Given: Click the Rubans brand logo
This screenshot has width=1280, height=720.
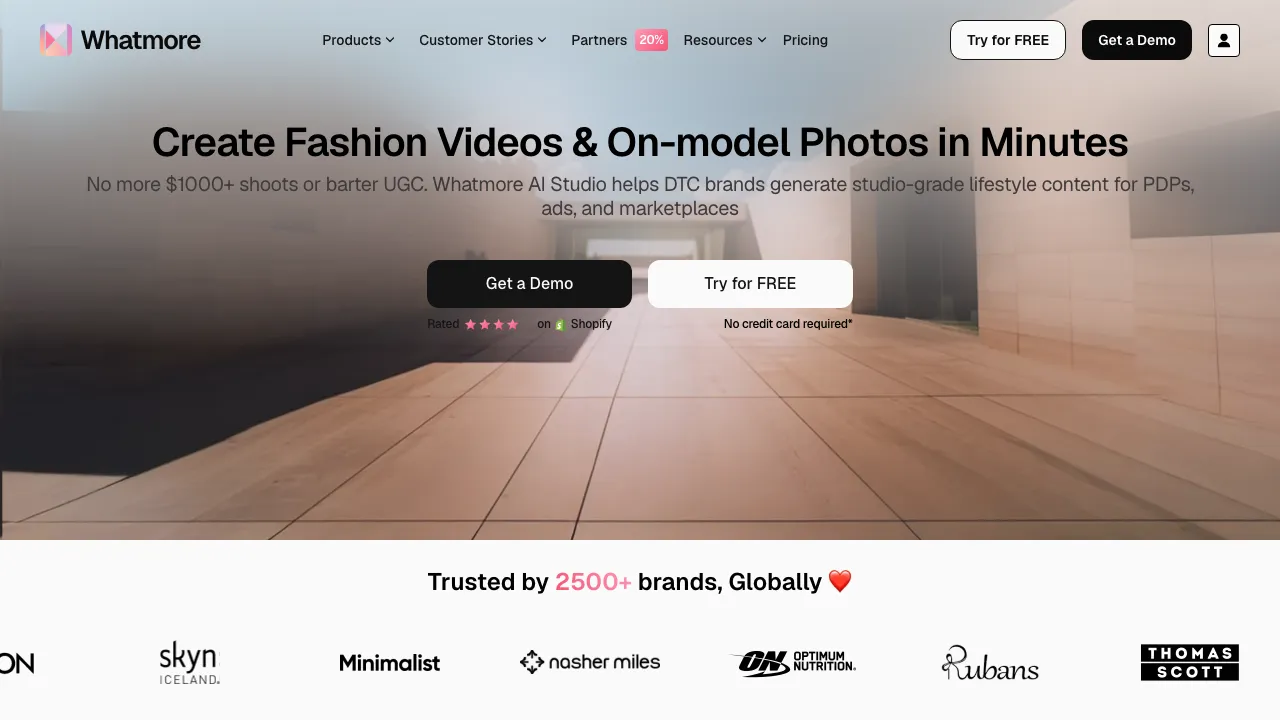Looking at the screenshot, I should (x=990, y=662).
